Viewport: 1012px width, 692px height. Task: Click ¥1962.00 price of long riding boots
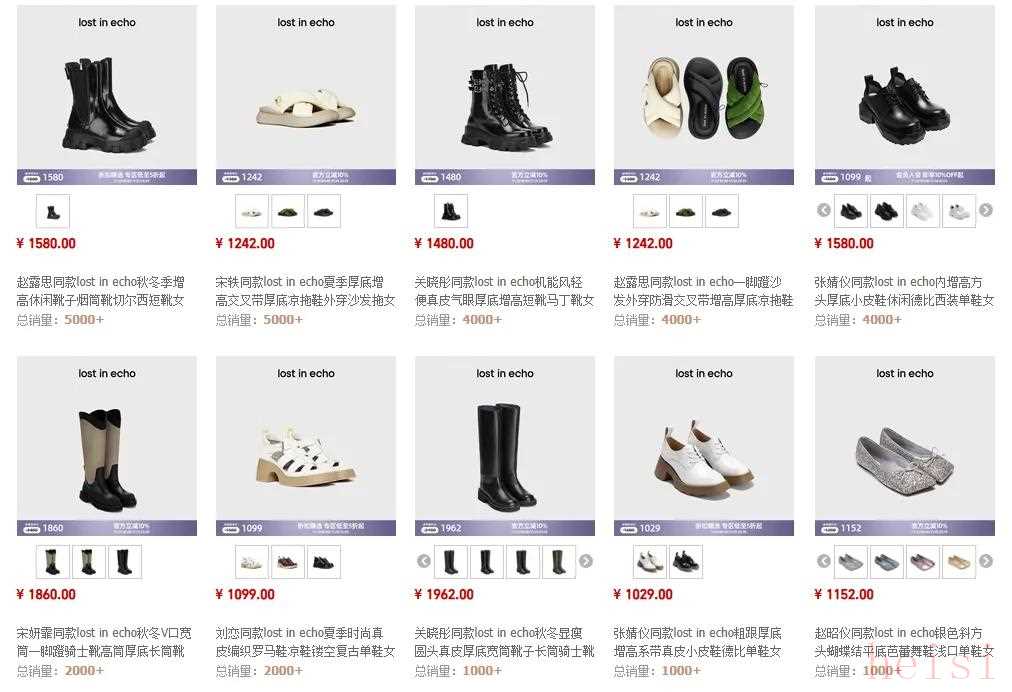pyautogui.click(x=444, y=595)
